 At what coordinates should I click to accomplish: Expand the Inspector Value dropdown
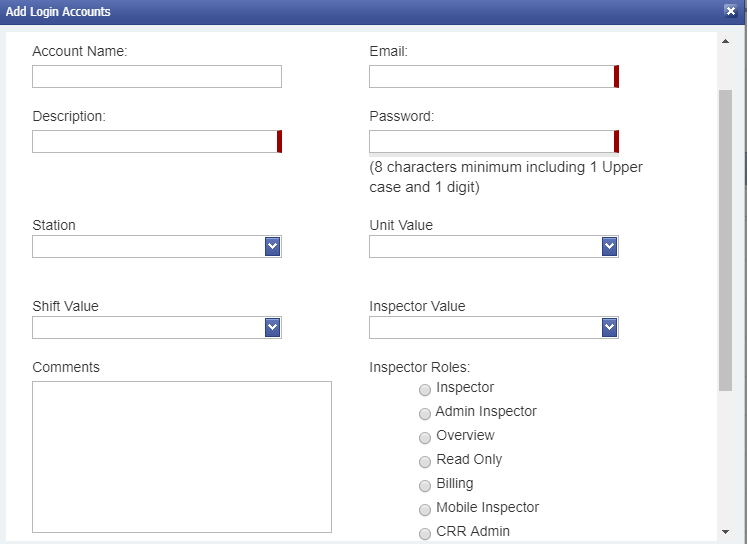click(609, 327)
